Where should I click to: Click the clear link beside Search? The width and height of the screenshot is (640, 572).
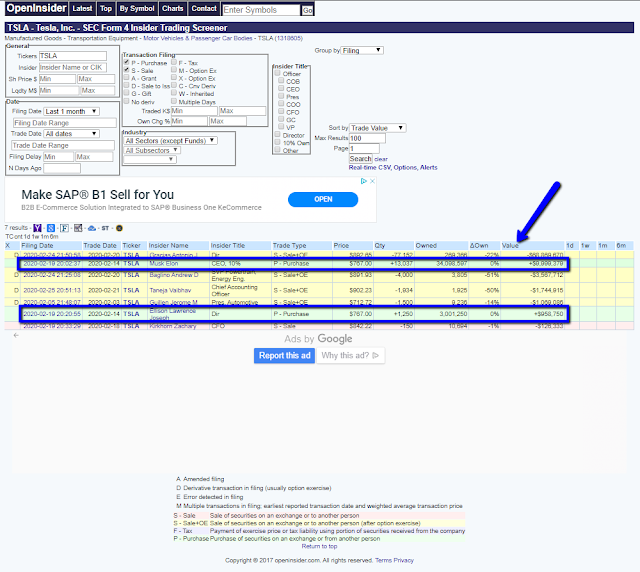pos(381,159)
